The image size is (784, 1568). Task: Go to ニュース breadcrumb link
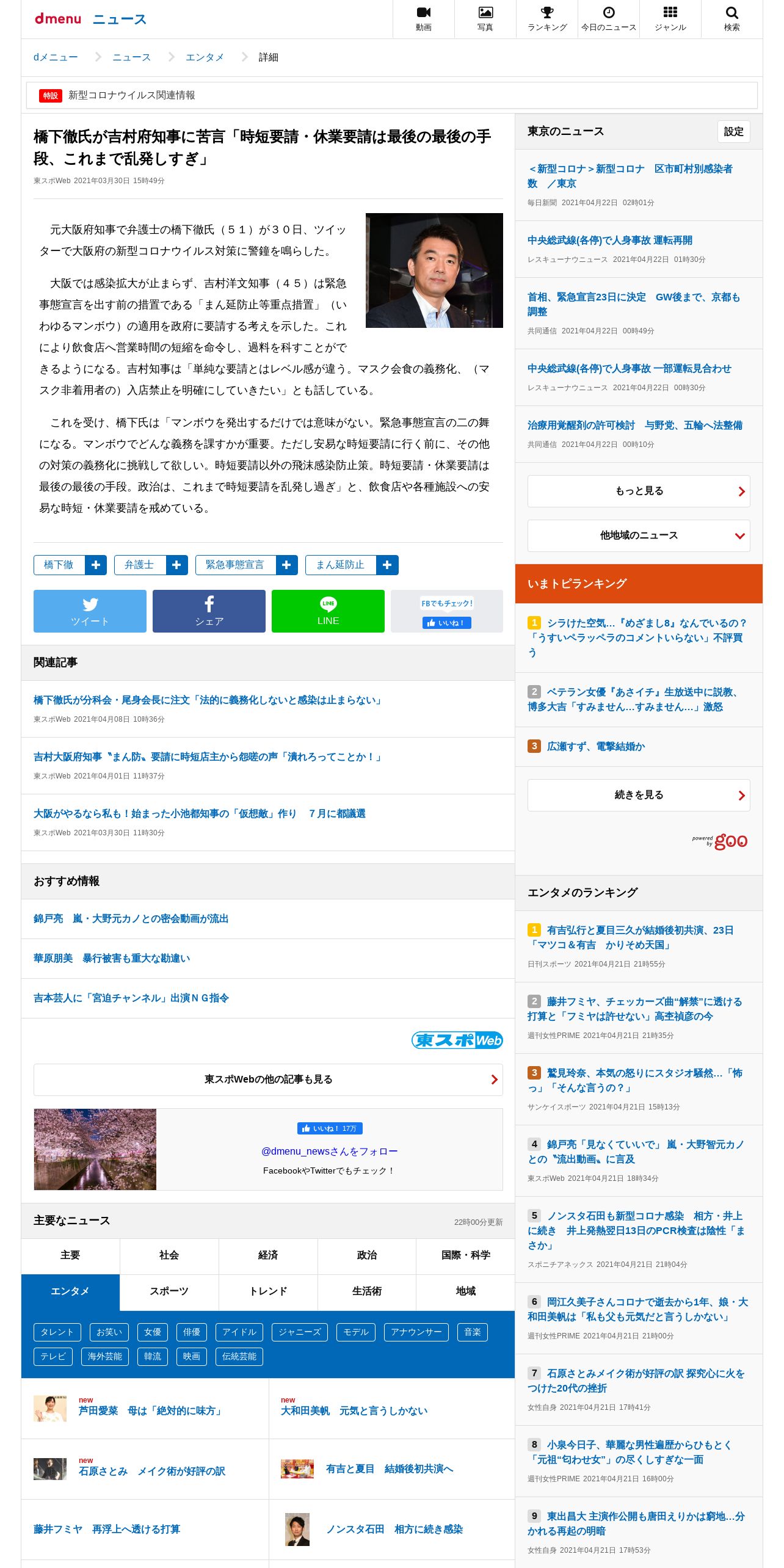(131, 57)
